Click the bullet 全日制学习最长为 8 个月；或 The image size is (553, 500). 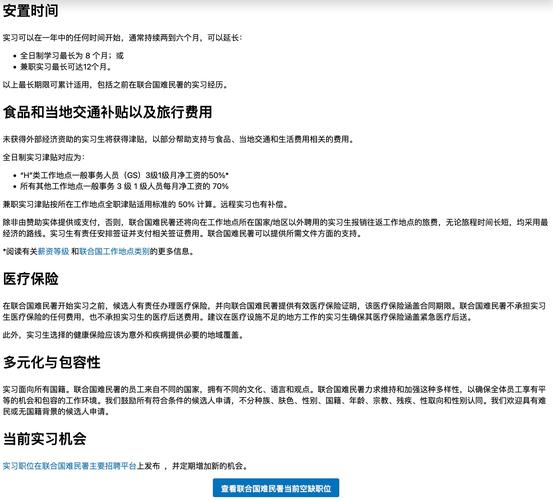[72, 55]
